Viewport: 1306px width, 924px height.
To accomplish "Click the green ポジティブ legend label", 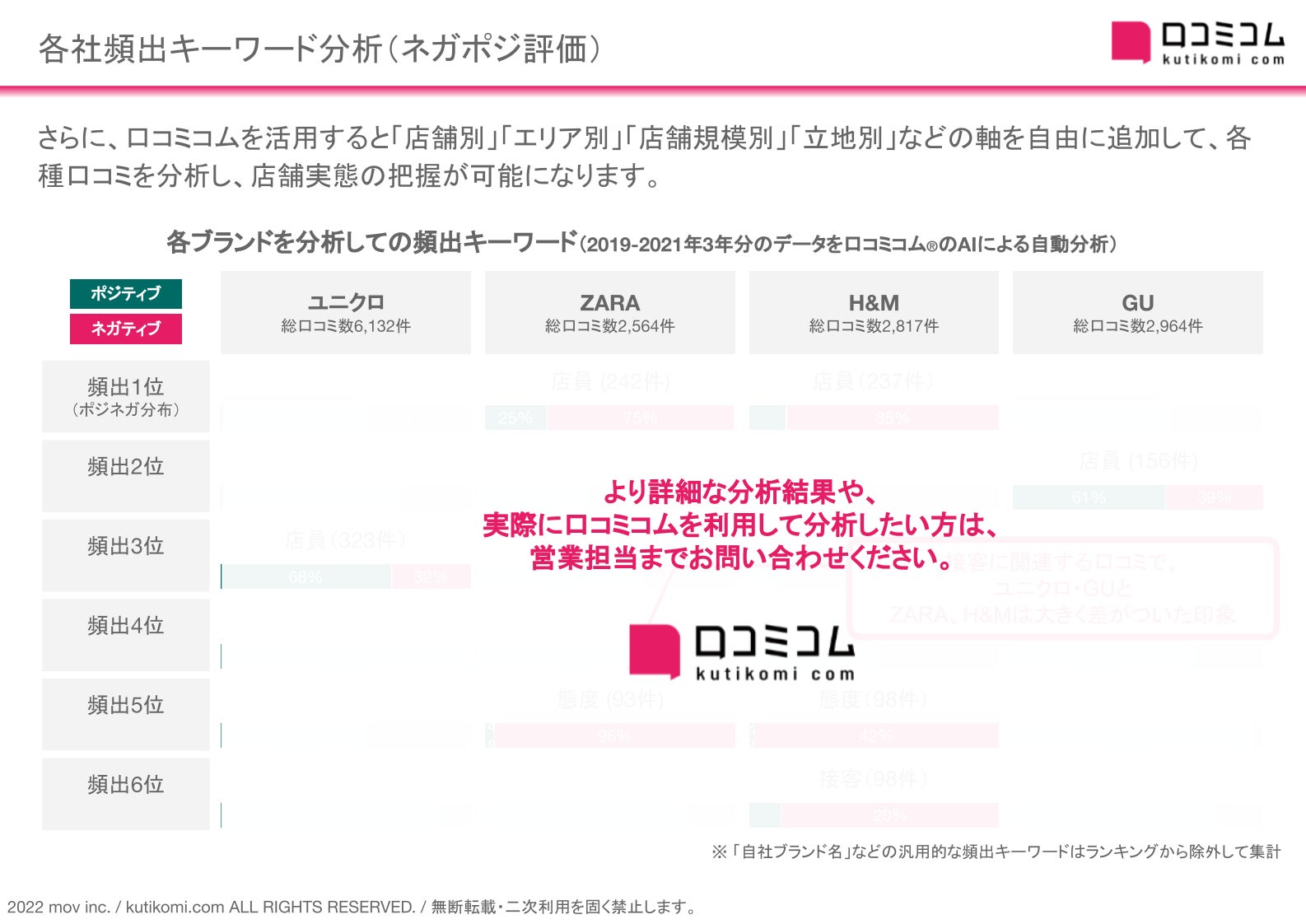I will pyautogui.click(x=126, y=293).
